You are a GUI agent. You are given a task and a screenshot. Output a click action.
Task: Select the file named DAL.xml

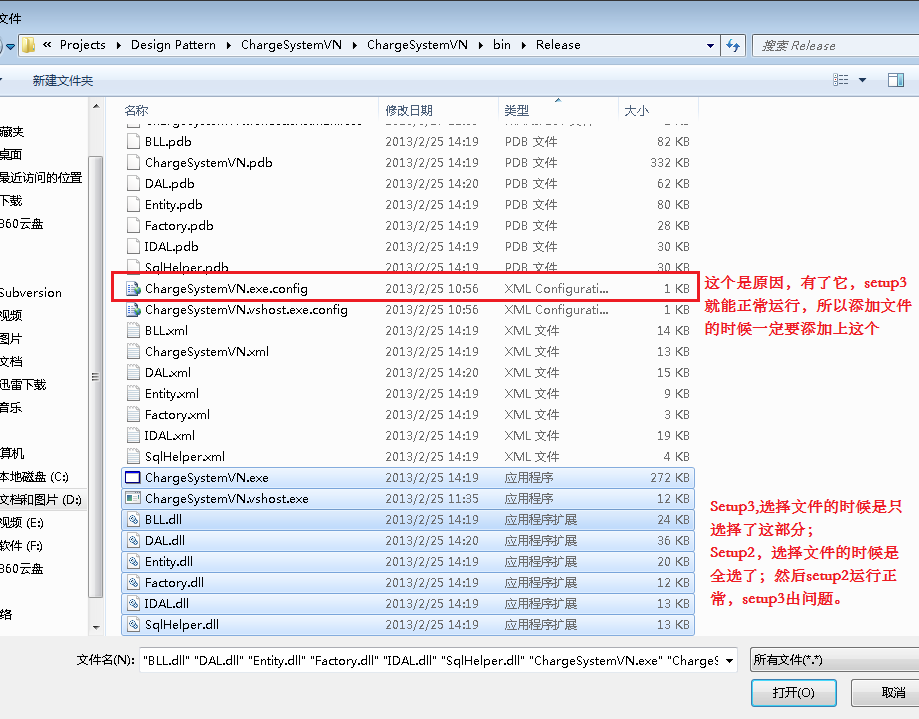coord(168,373)
